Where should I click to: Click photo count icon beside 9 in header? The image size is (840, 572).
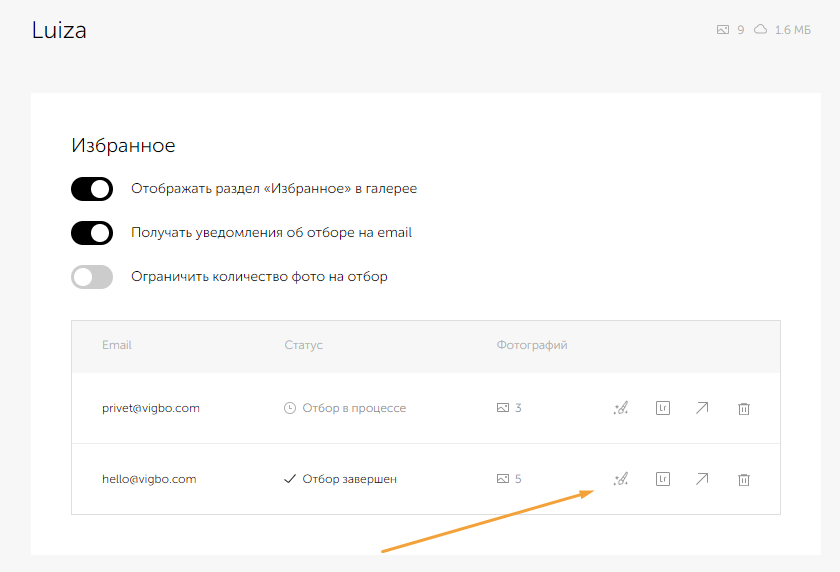click(x=723, y=30)
